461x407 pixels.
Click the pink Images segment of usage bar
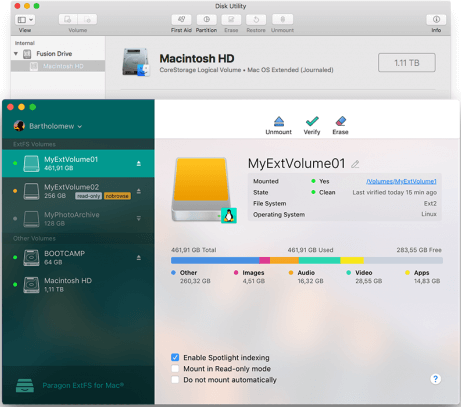click(265, 260)
